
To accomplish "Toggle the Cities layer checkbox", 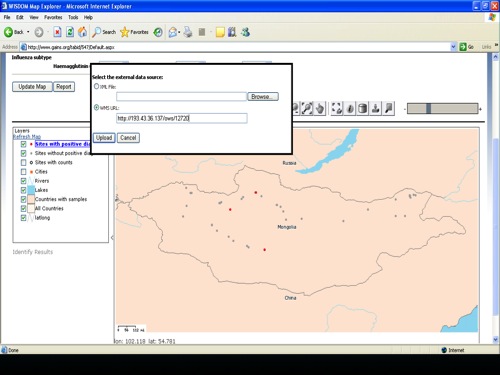I will (x=23, y=172).
